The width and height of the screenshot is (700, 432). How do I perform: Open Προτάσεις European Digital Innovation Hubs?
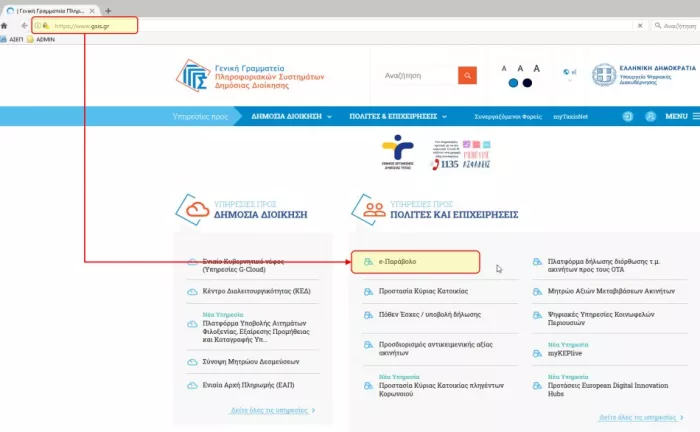click(x=608, y=390)
